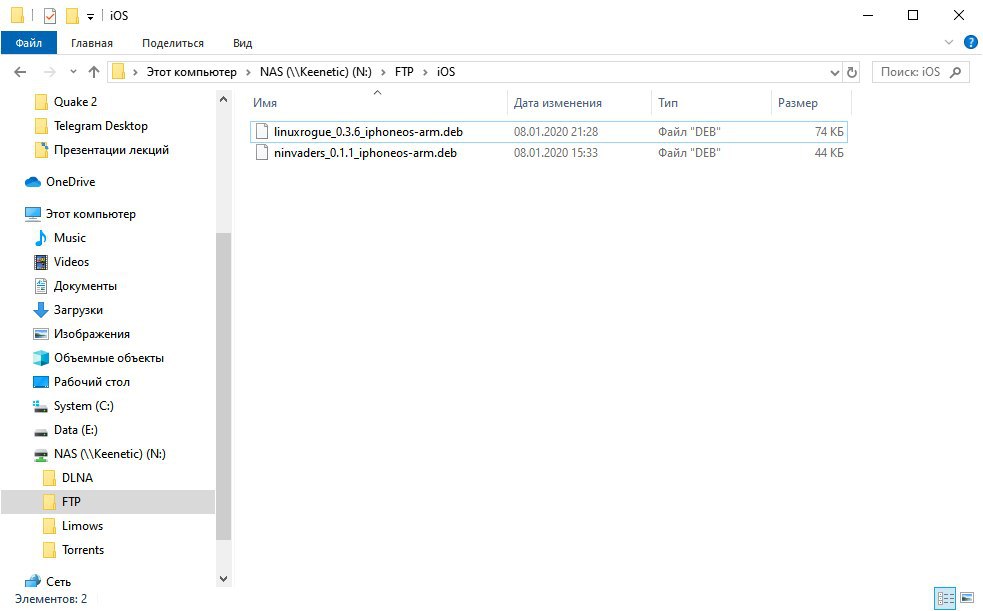
Task: Click the Properties checkmark icon in title bar
Action: coord(50,15)
